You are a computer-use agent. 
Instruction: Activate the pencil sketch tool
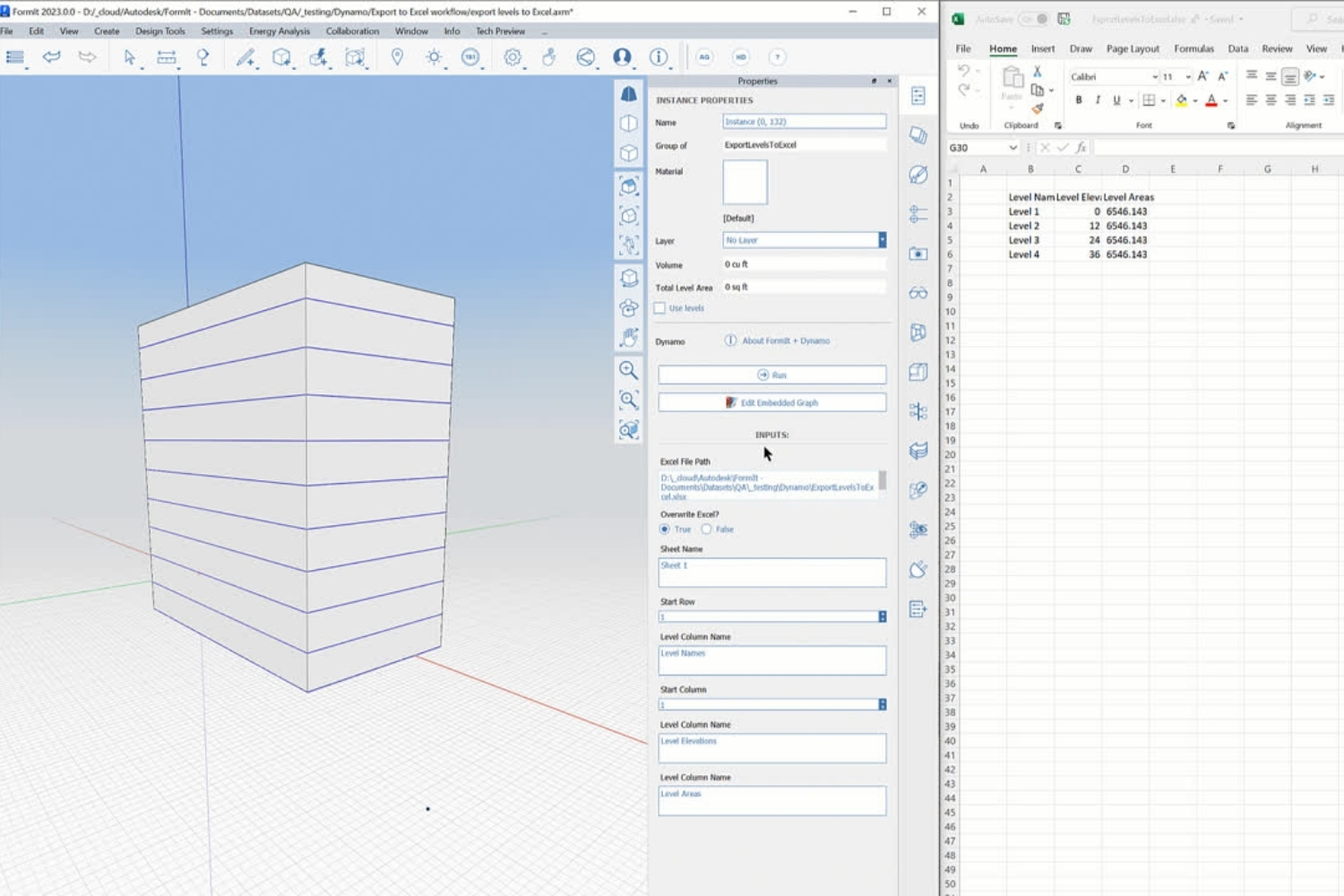[245, 57]
